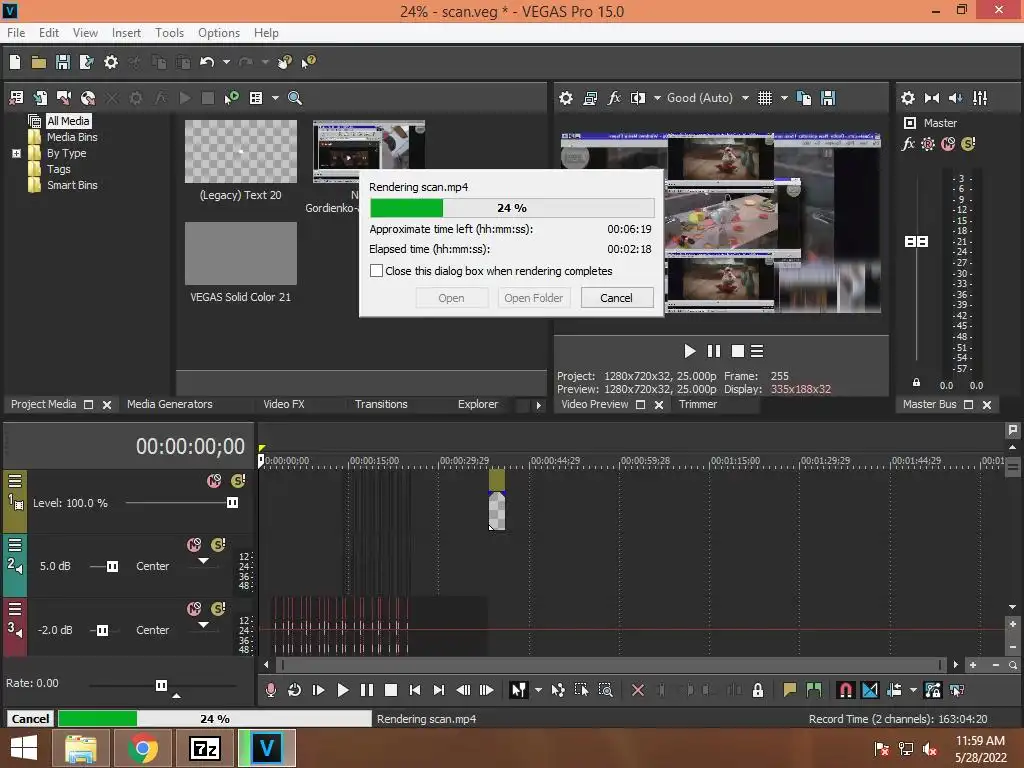Image resolution: width=1024 pixels, height=768 pixels.
Task: Open Master Bus audio properties gear icon
Action: click(908, 98)
